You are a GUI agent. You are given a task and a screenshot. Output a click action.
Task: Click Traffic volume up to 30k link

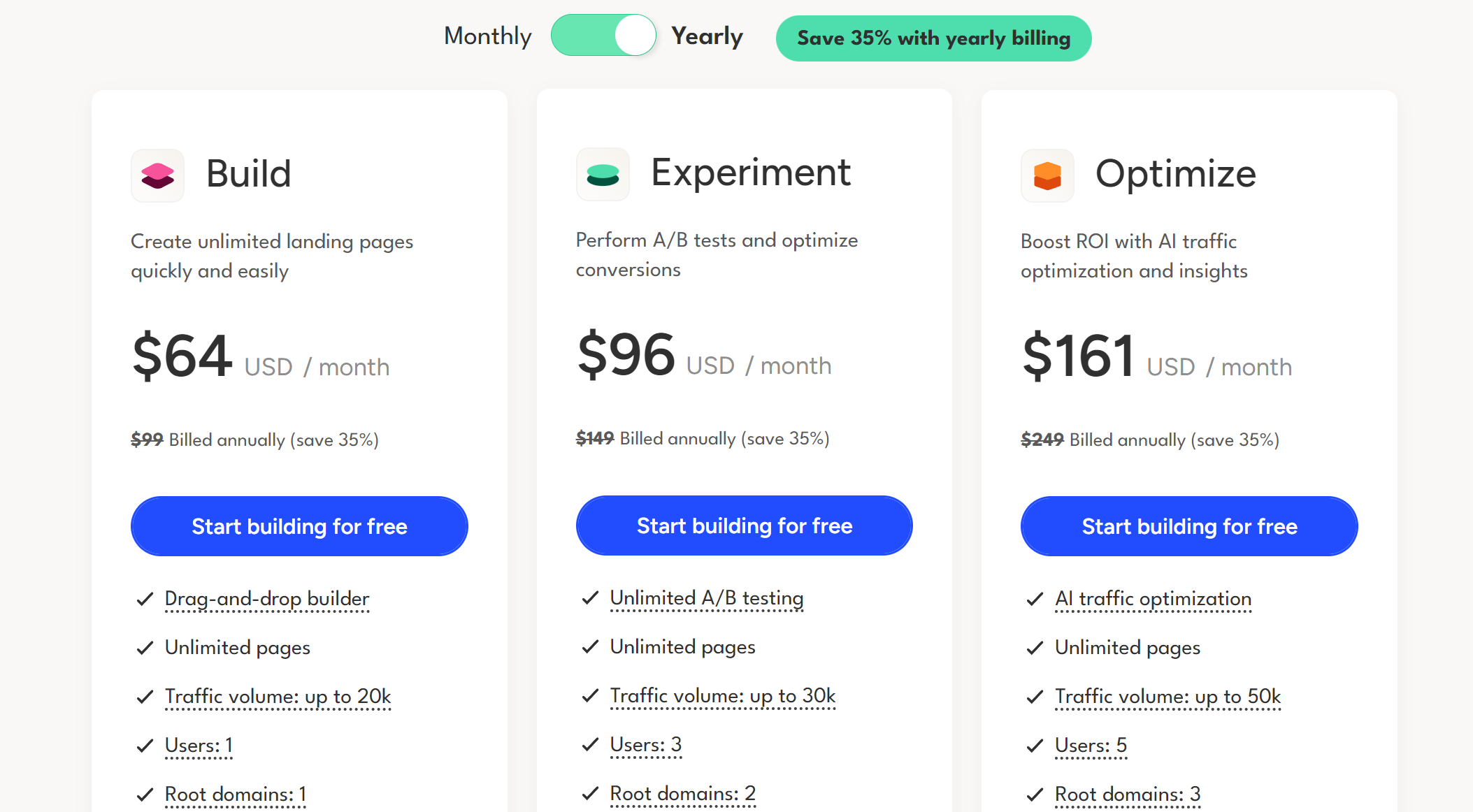(722, 696)
